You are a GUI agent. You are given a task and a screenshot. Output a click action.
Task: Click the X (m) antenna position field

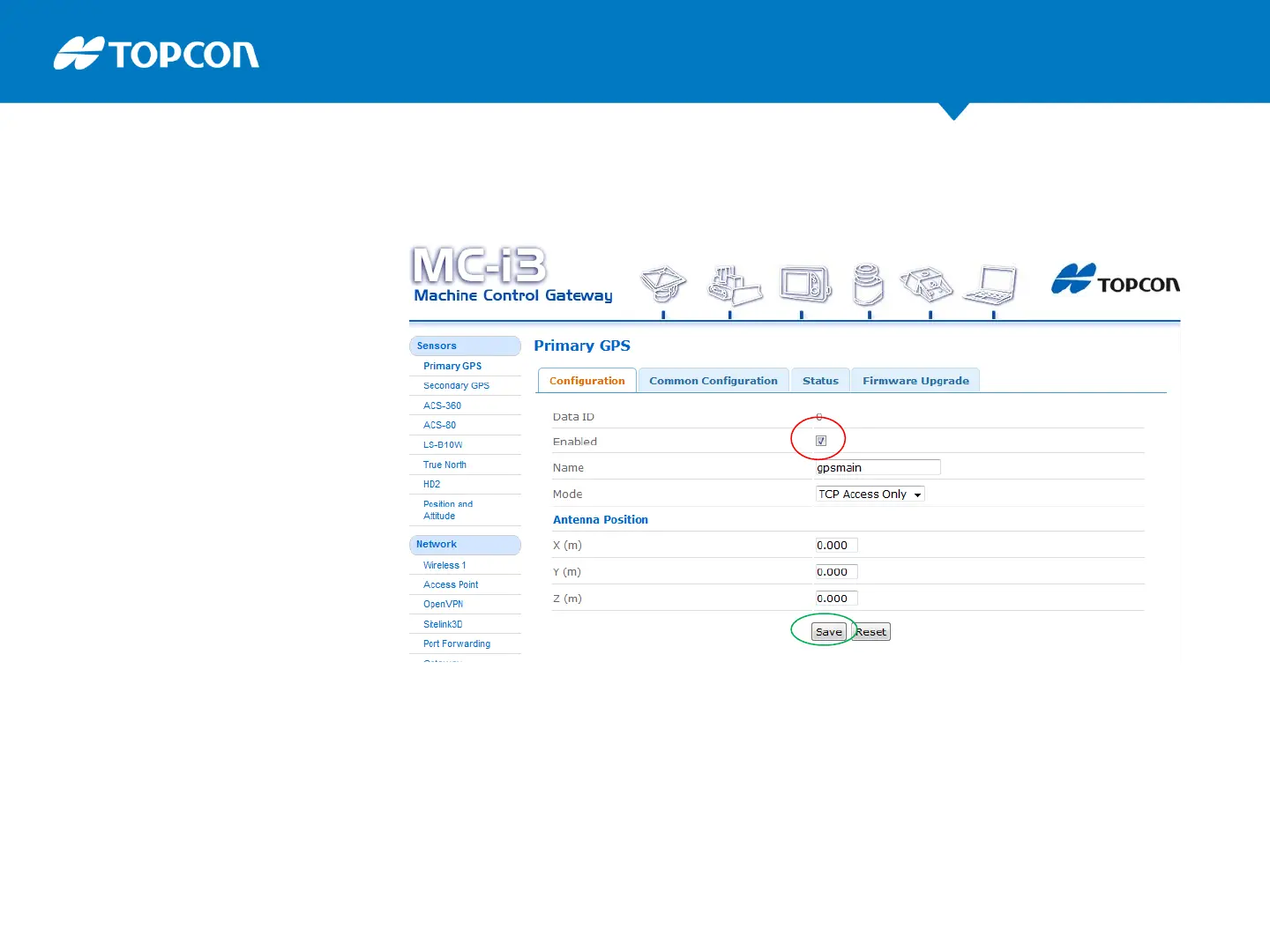pos(836,546)
